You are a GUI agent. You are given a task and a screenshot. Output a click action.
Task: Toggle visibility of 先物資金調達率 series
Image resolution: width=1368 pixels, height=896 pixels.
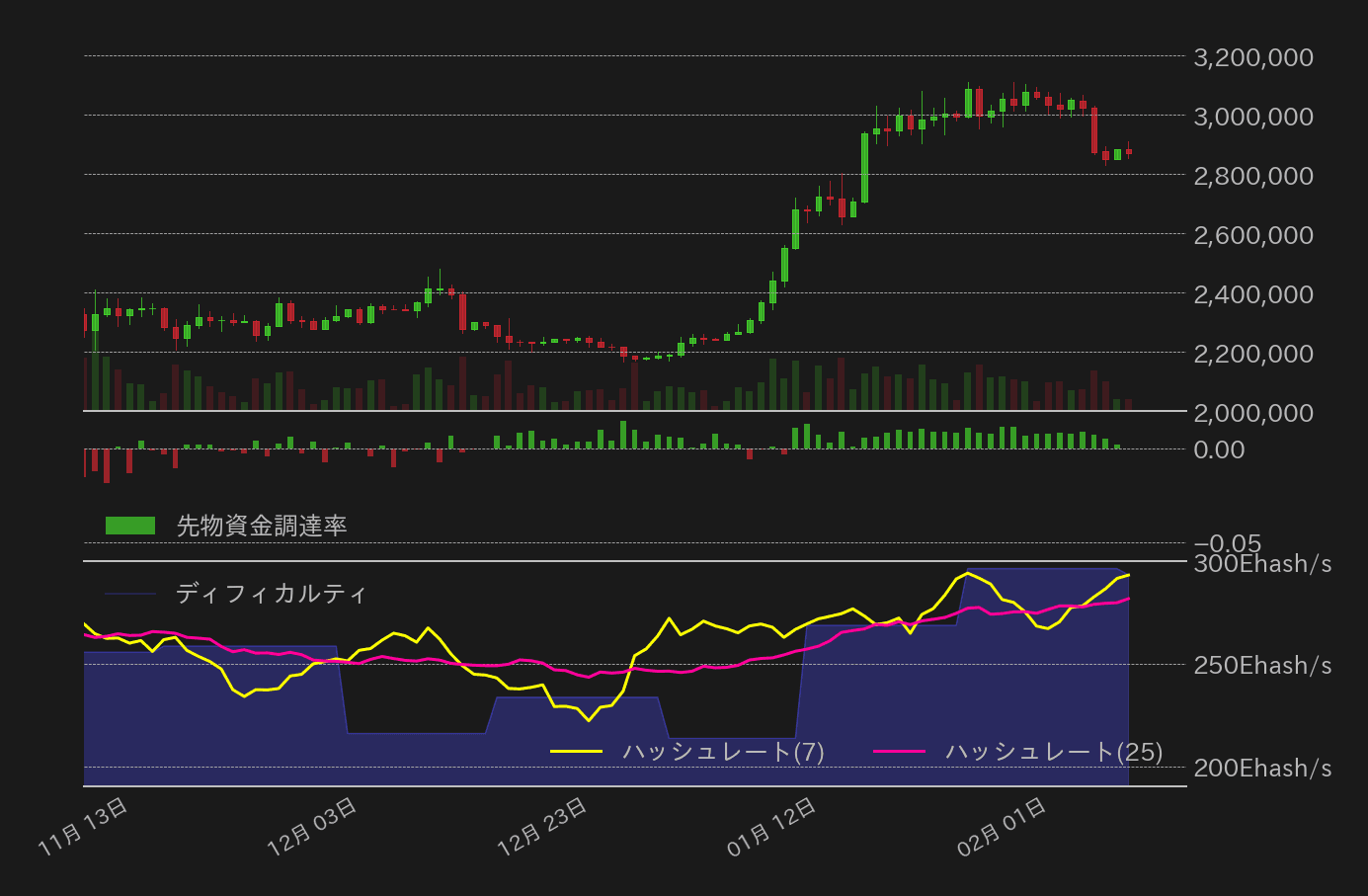(x=260, y=527)
